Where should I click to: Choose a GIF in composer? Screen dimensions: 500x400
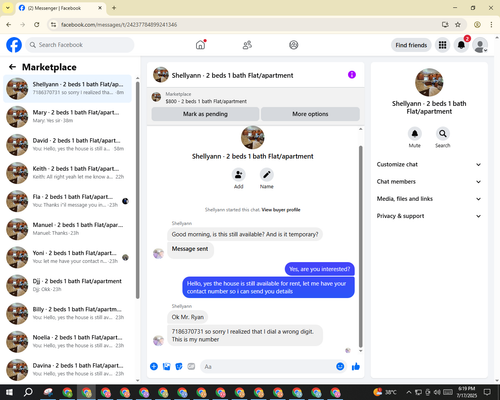pos(191,367)
